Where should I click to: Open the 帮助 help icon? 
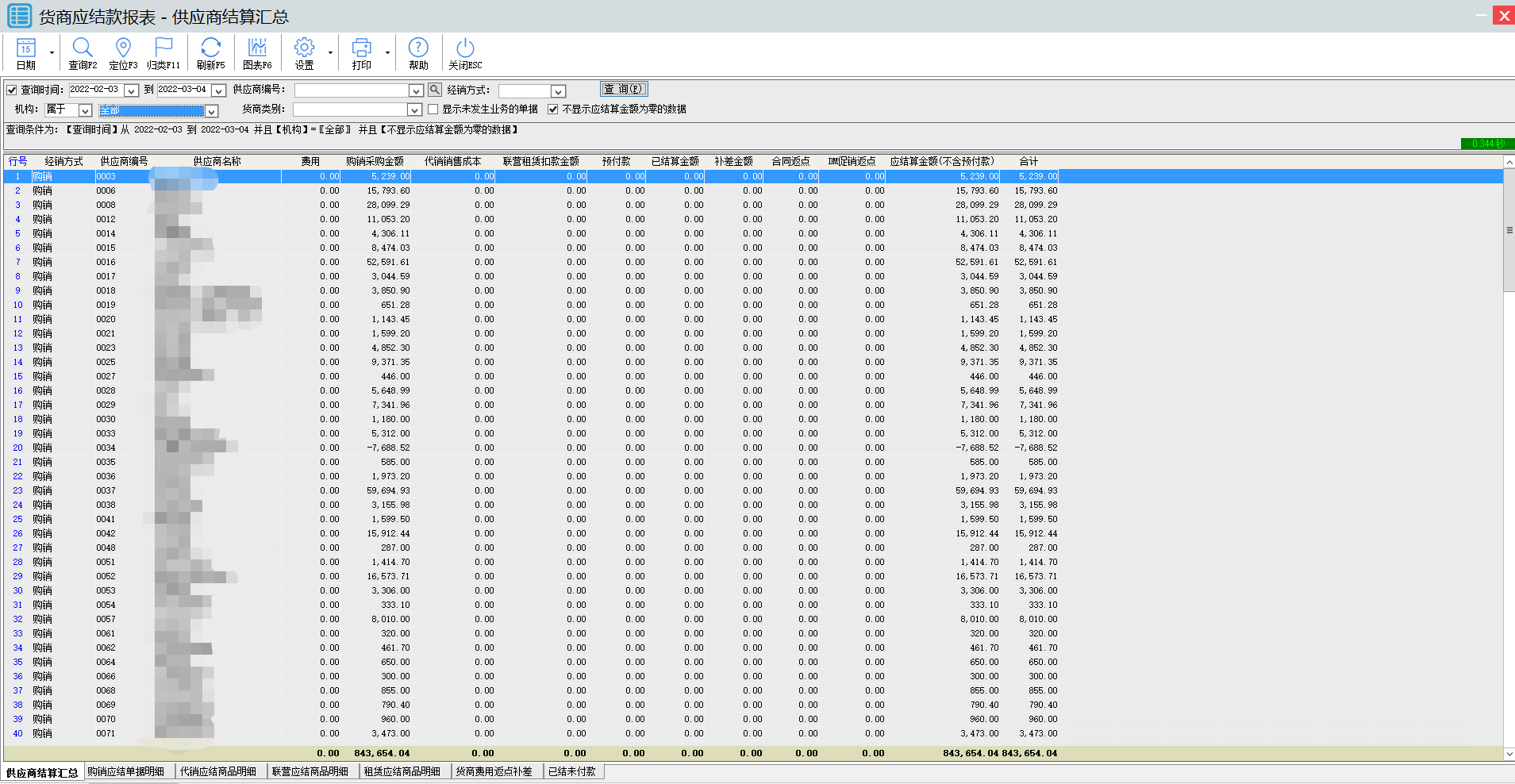[418, 48]
